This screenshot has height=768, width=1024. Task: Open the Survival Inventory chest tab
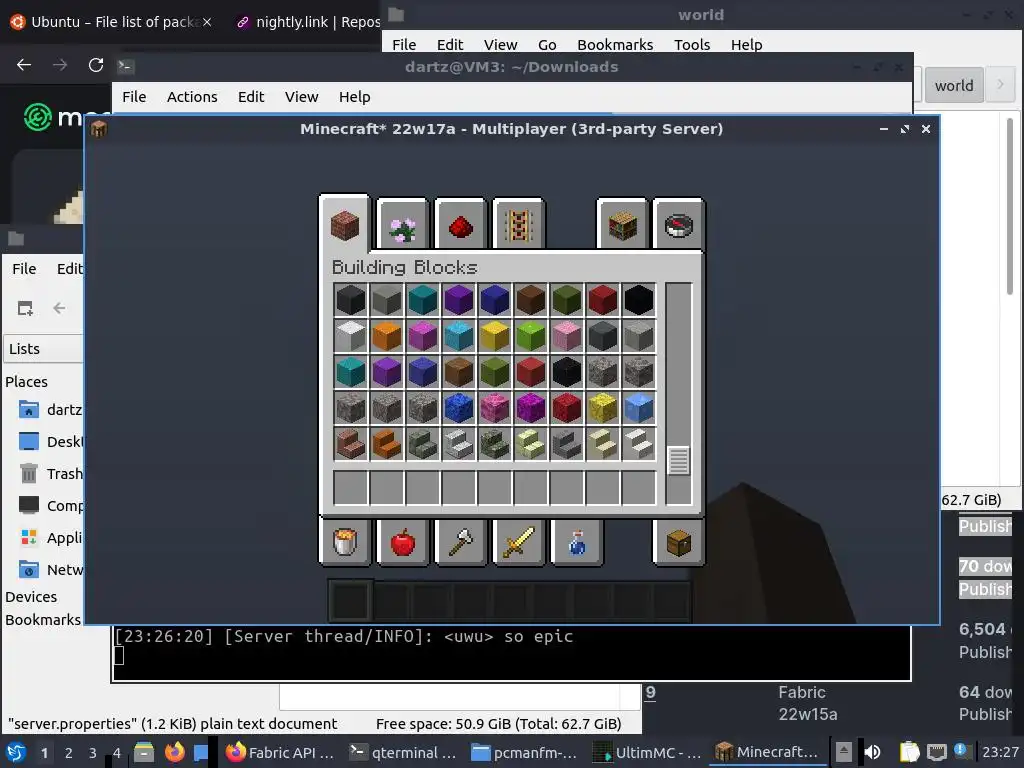tap(679, 541)
